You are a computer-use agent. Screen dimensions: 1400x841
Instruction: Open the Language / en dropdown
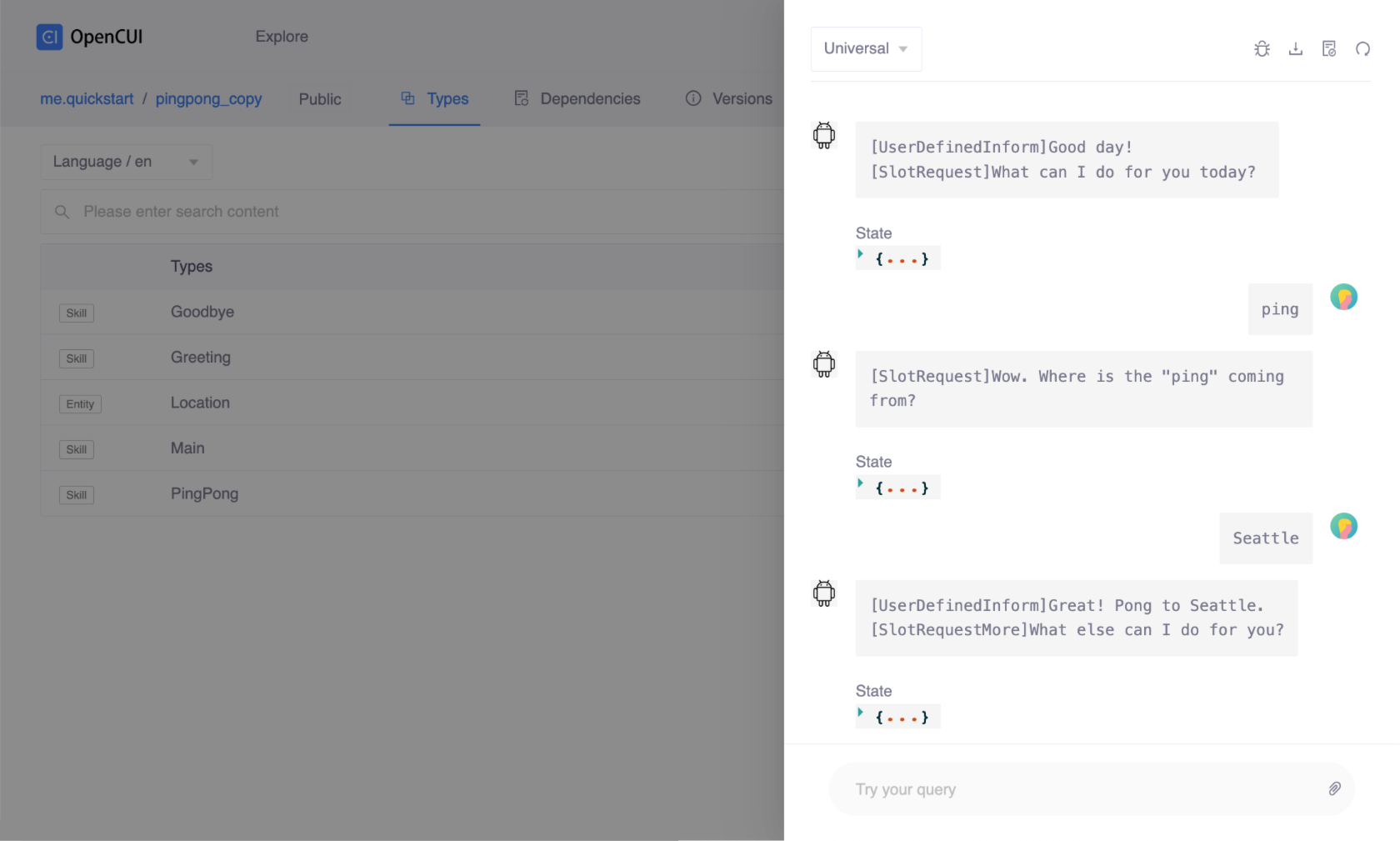coord(126,162)
